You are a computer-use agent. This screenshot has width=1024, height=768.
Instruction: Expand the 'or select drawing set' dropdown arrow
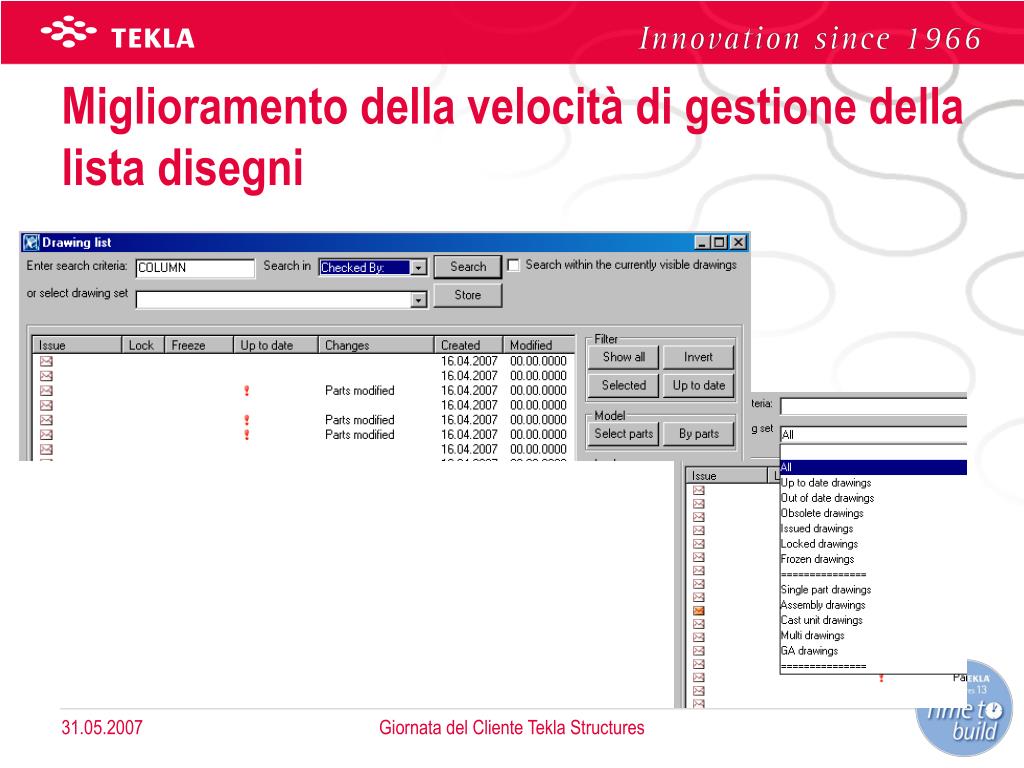pos(419,300)
